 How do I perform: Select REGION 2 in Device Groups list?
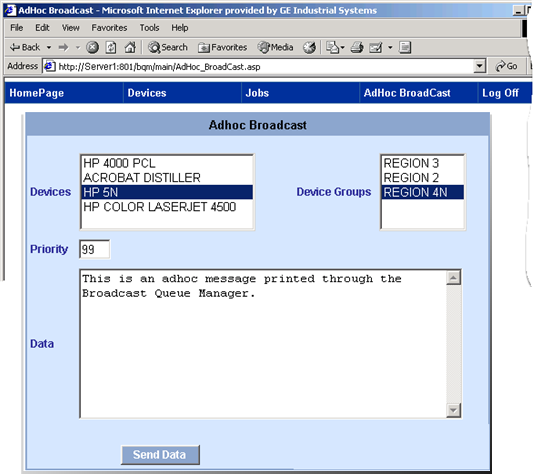pos(422,178)
